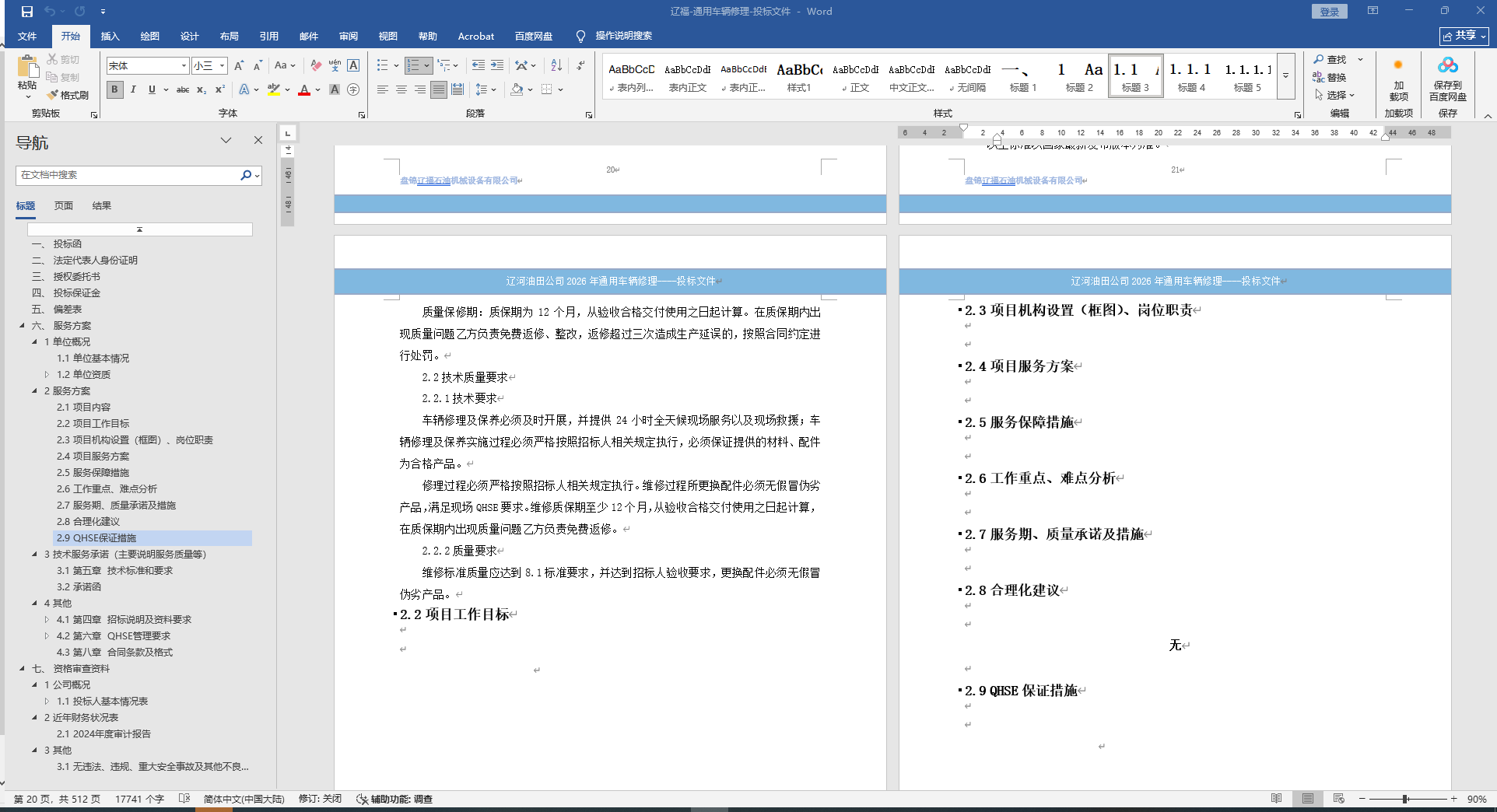Image resolution: width=1497 pixels, height=812 pixels.
Task: Click the paragraph shading paint bucket
Action: pyautogui.click(x=517, y=89)
